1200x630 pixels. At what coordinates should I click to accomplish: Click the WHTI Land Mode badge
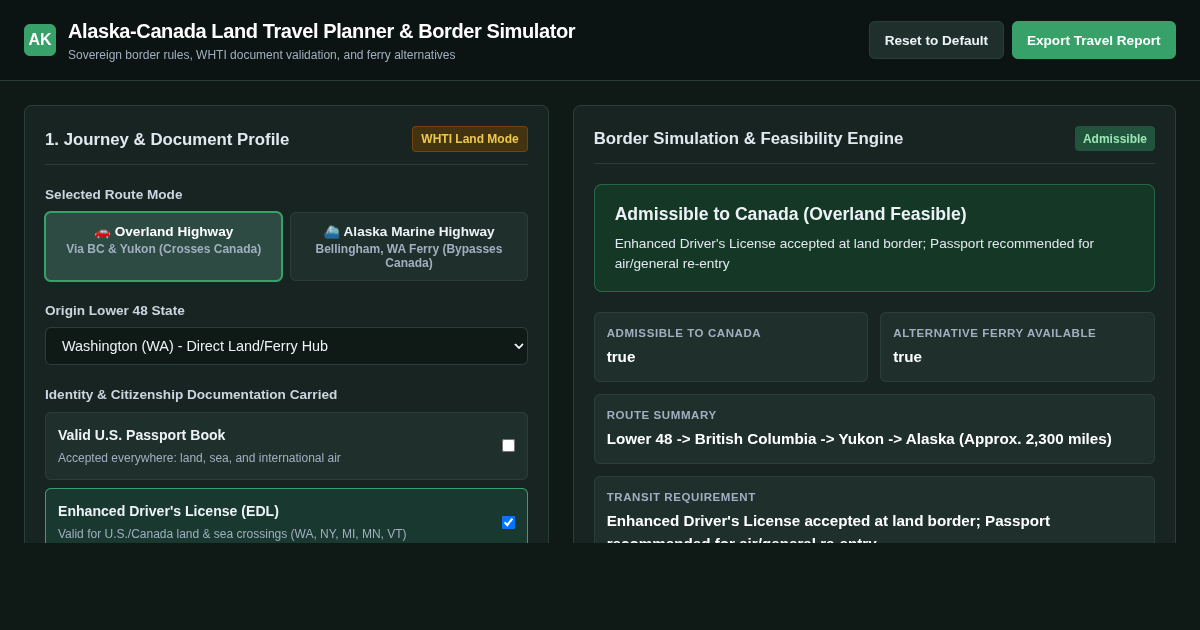click(470, 139)
